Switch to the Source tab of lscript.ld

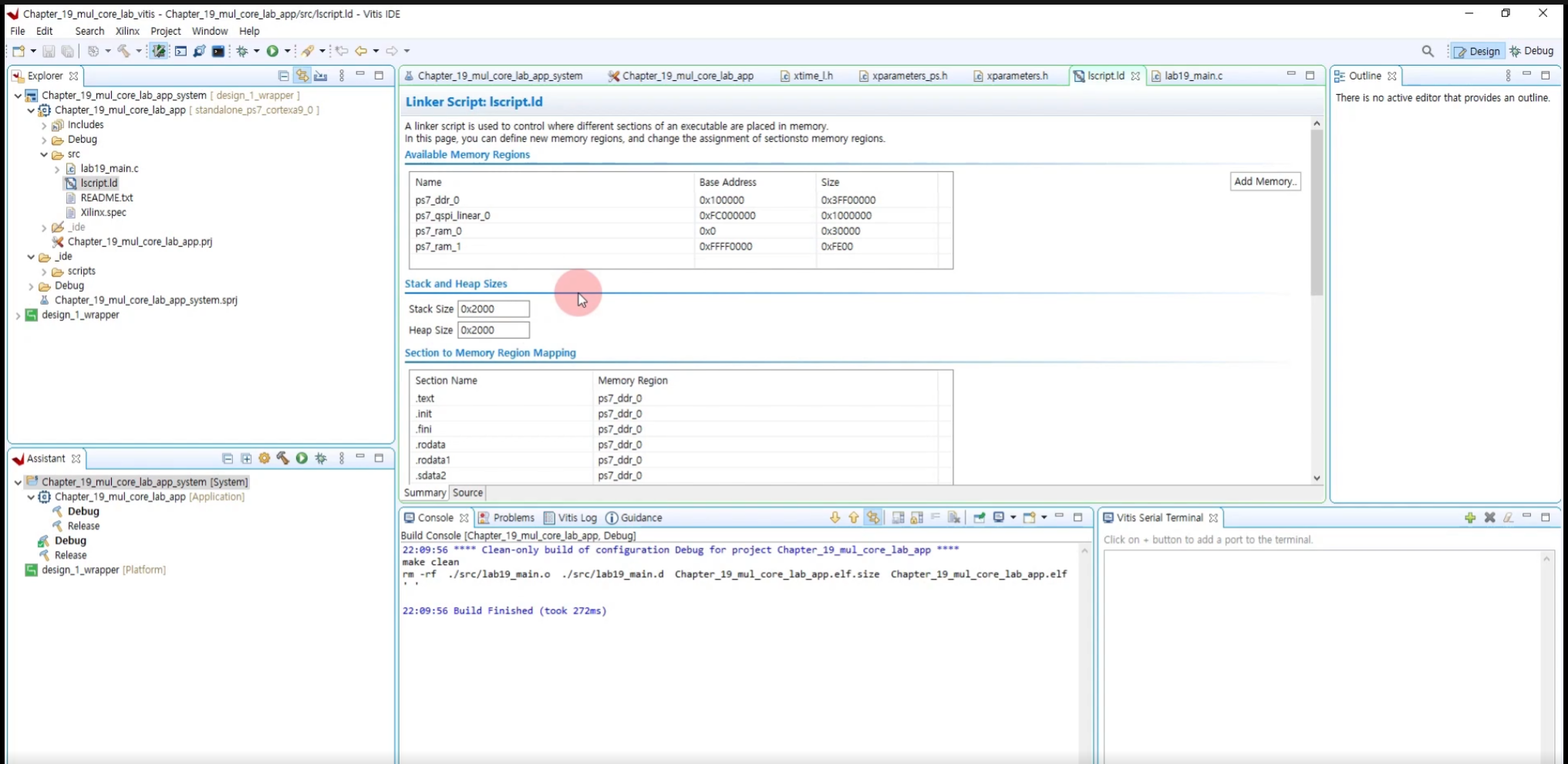[x=467, y=492]
